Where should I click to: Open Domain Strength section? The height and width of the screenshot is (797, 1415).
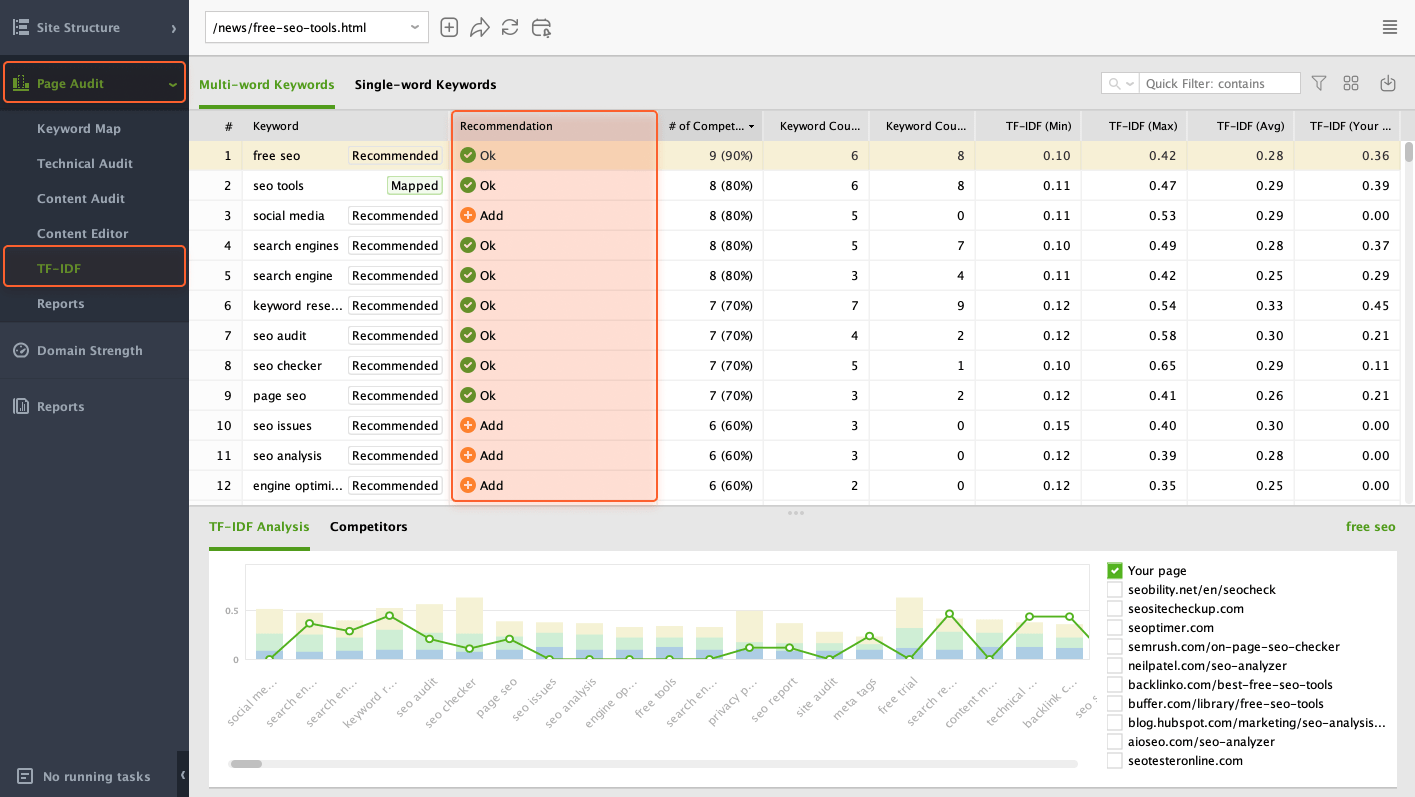[90, 350]
